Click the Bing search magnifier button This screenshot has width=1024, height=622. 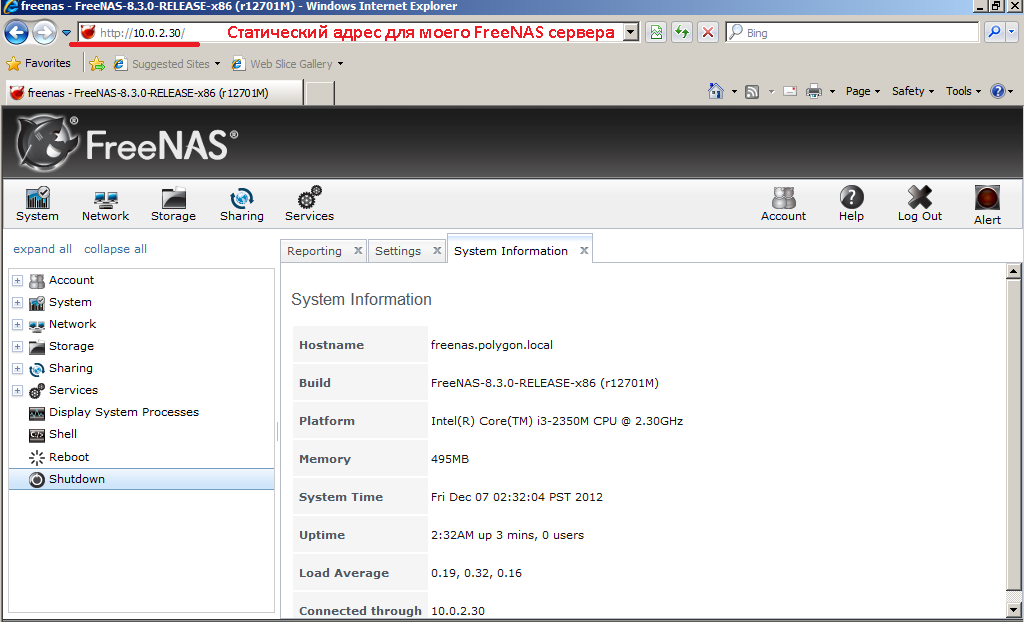[994, 32]
